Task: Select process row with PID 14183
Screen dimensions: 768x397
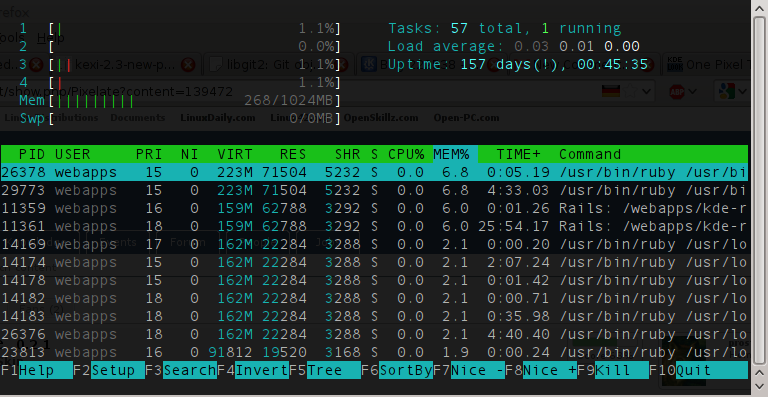Action: [375, 316]
